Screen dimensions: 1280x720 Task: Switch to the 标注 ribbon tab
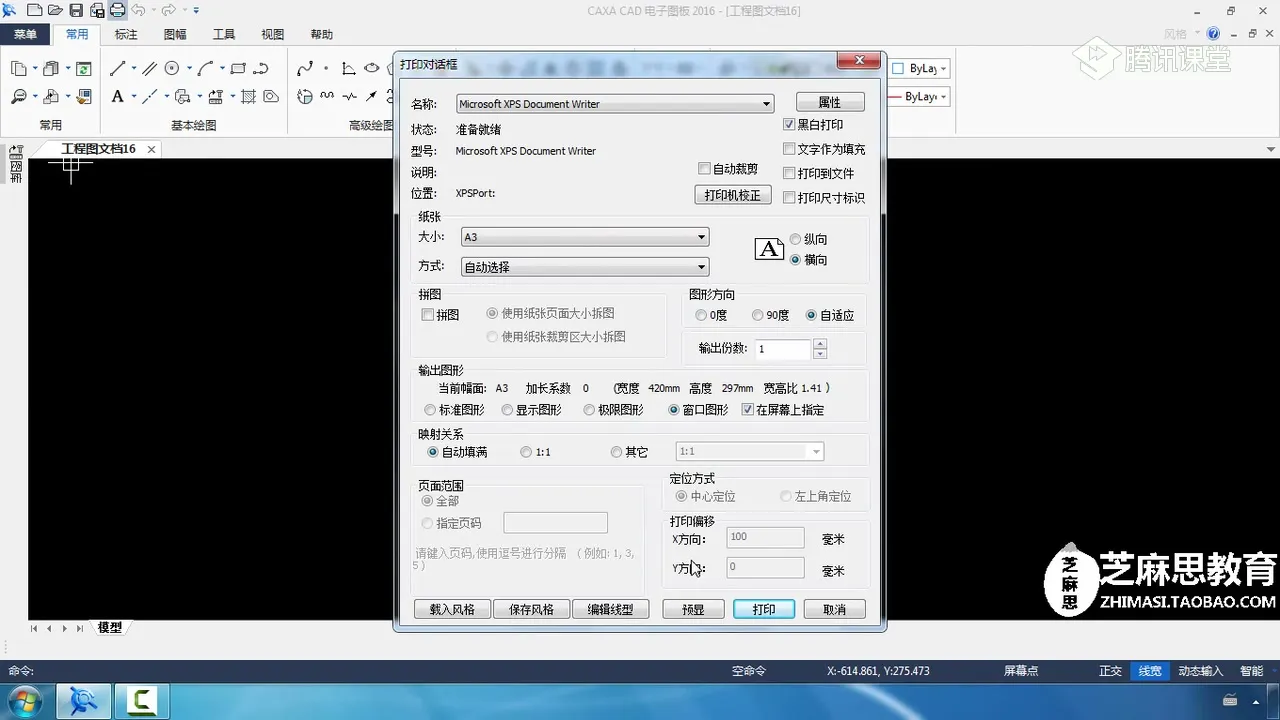click(x=124, y=33)
